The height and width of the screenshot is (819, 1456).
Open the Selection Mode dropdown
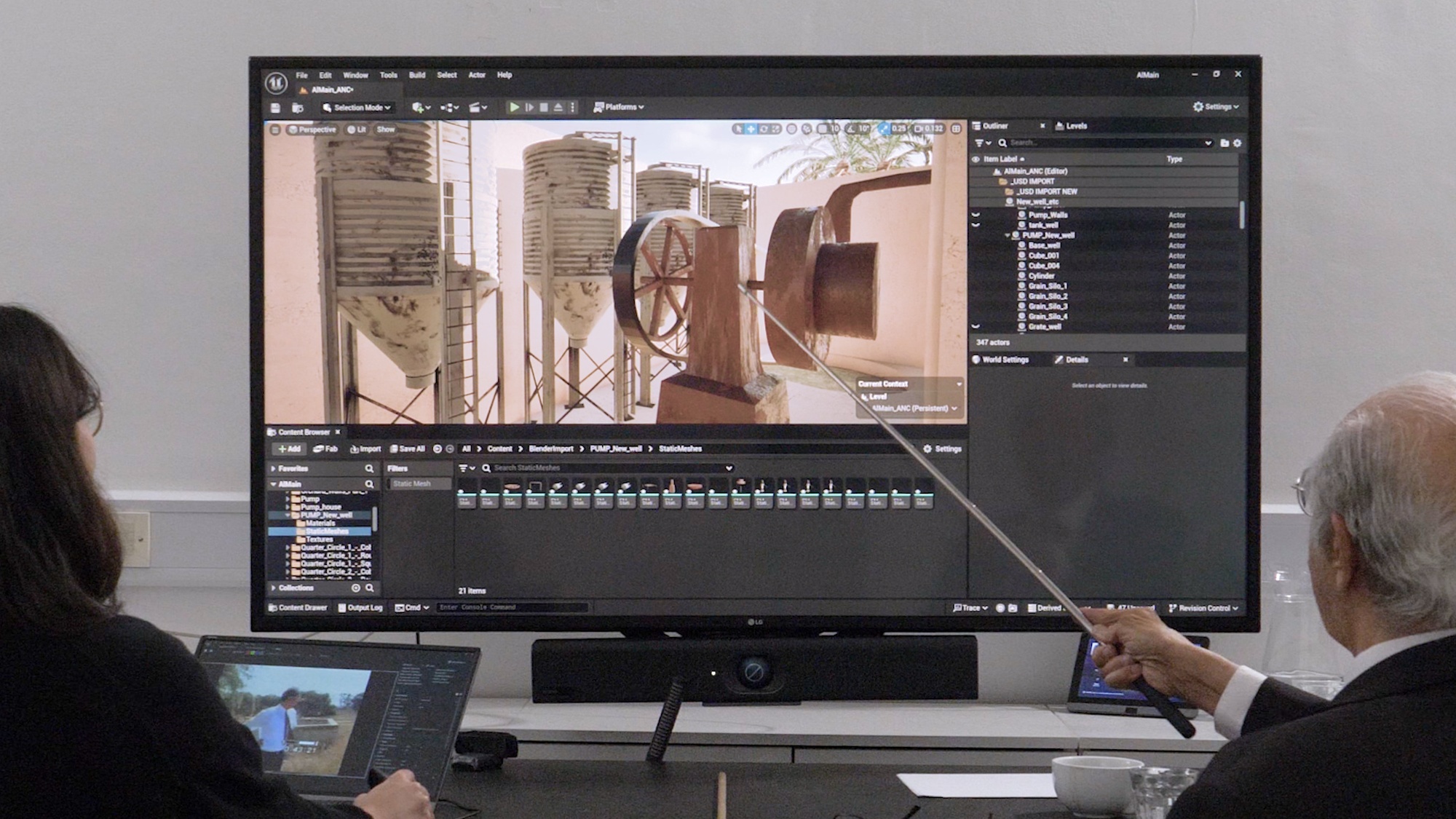357,108
